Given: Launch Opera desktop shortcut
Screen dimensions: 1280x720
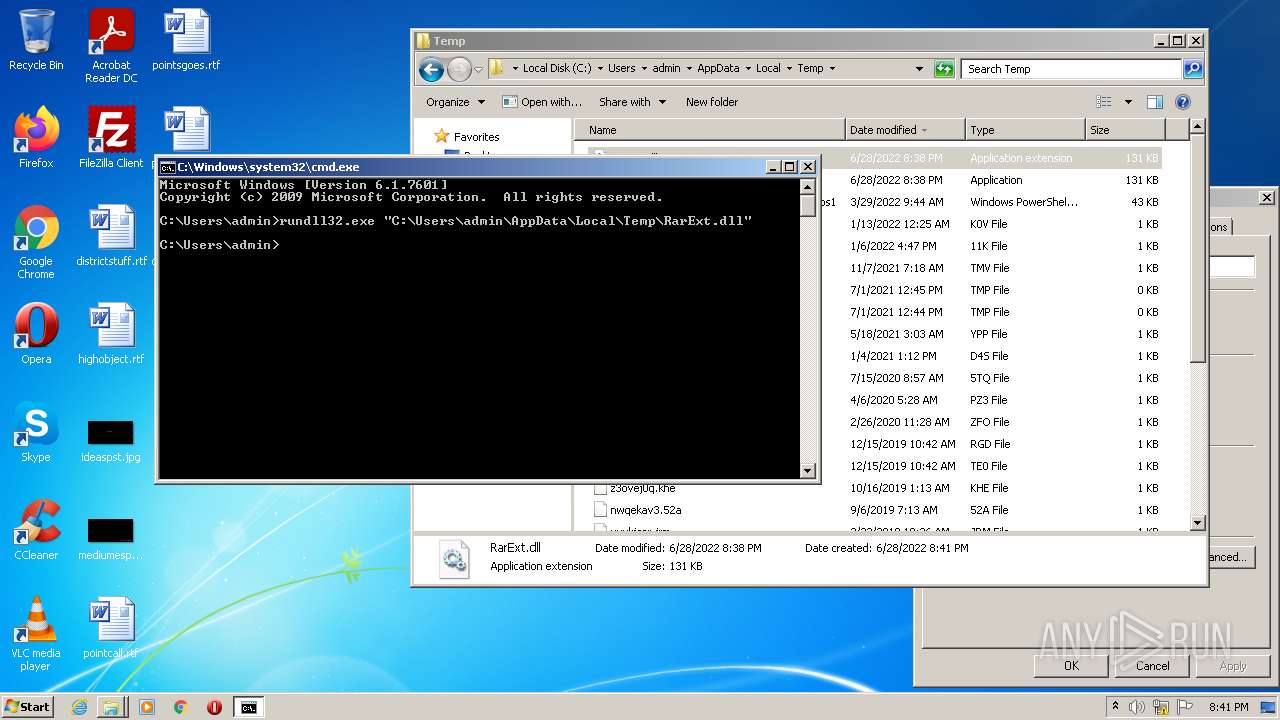Looking at the screenshot, I should [x=36, y=334].
